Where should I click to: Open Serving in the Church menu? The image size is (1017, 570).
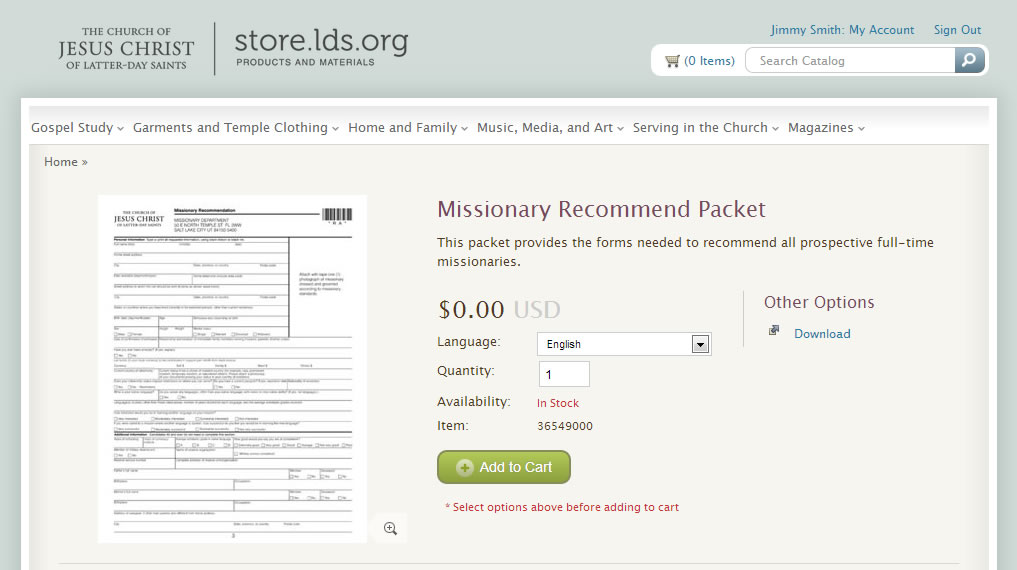(706, 128)
